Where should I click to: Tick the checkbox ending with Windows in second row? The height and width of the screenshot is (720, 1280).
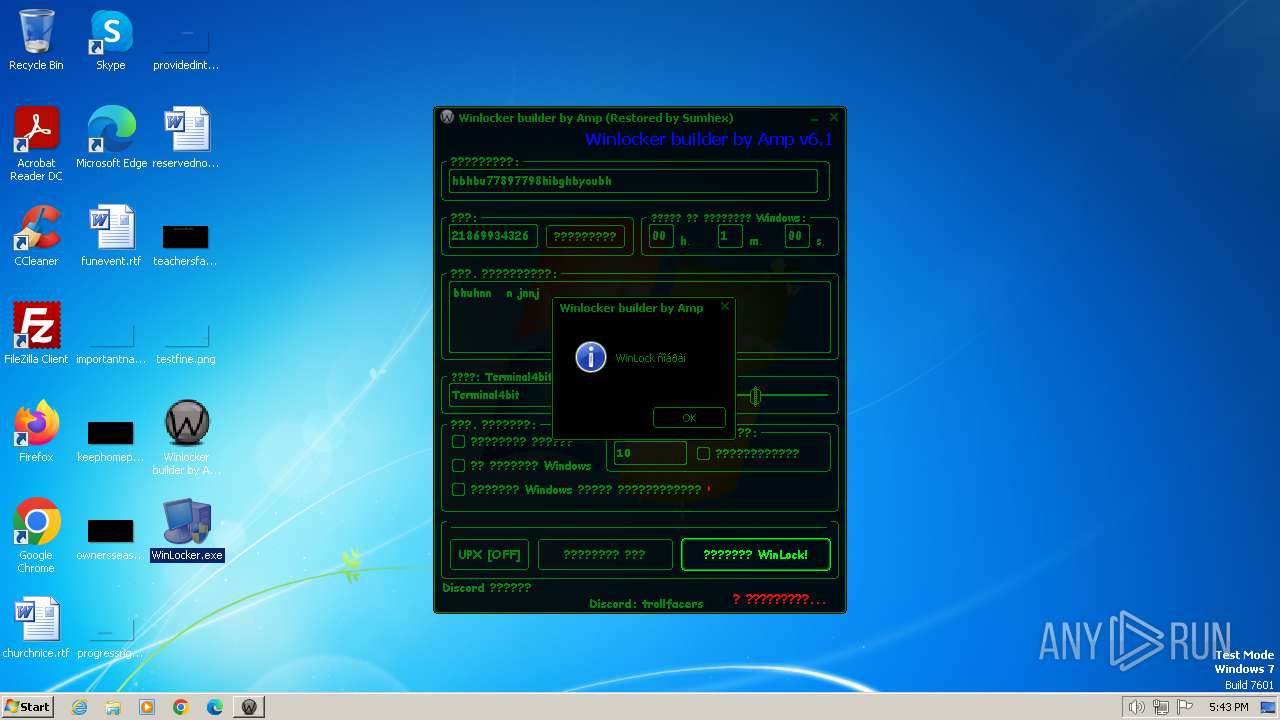459,465
